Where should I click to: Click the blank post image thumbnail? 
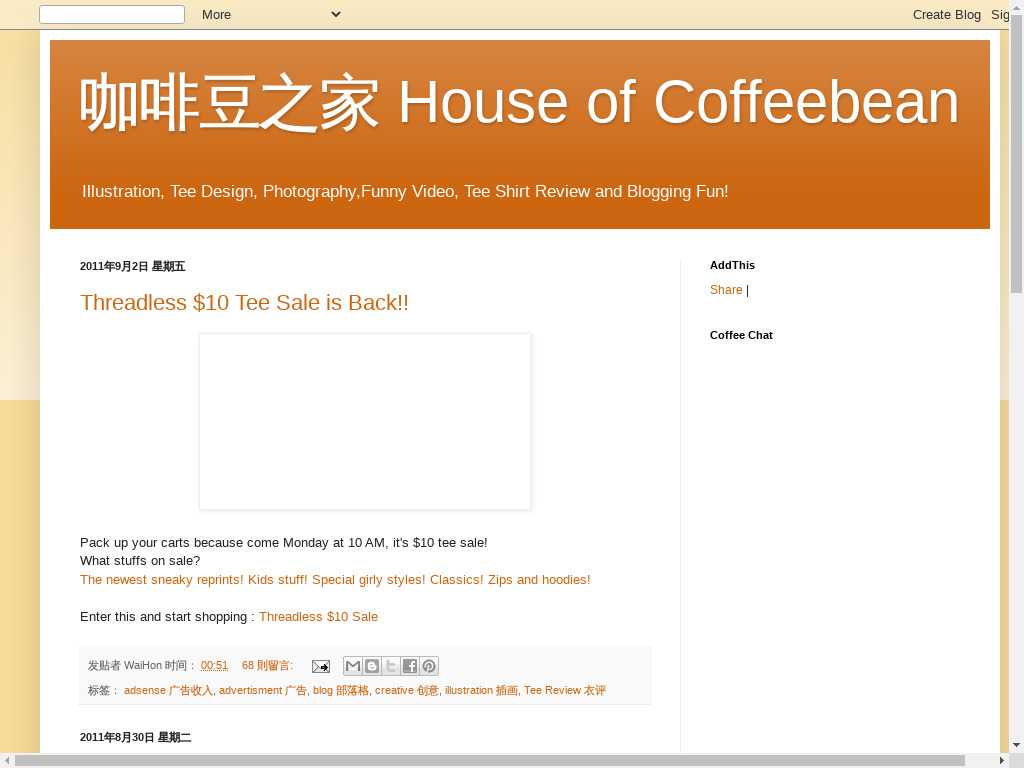(x=365, y=421)
